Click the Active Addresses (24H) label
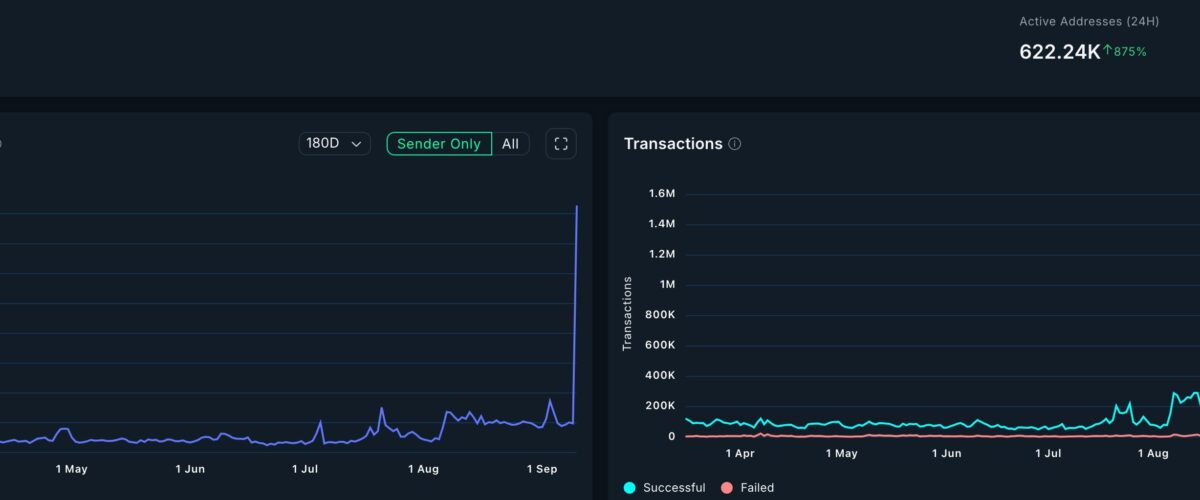This screenshot has width=1200, height=500. 1076,21
